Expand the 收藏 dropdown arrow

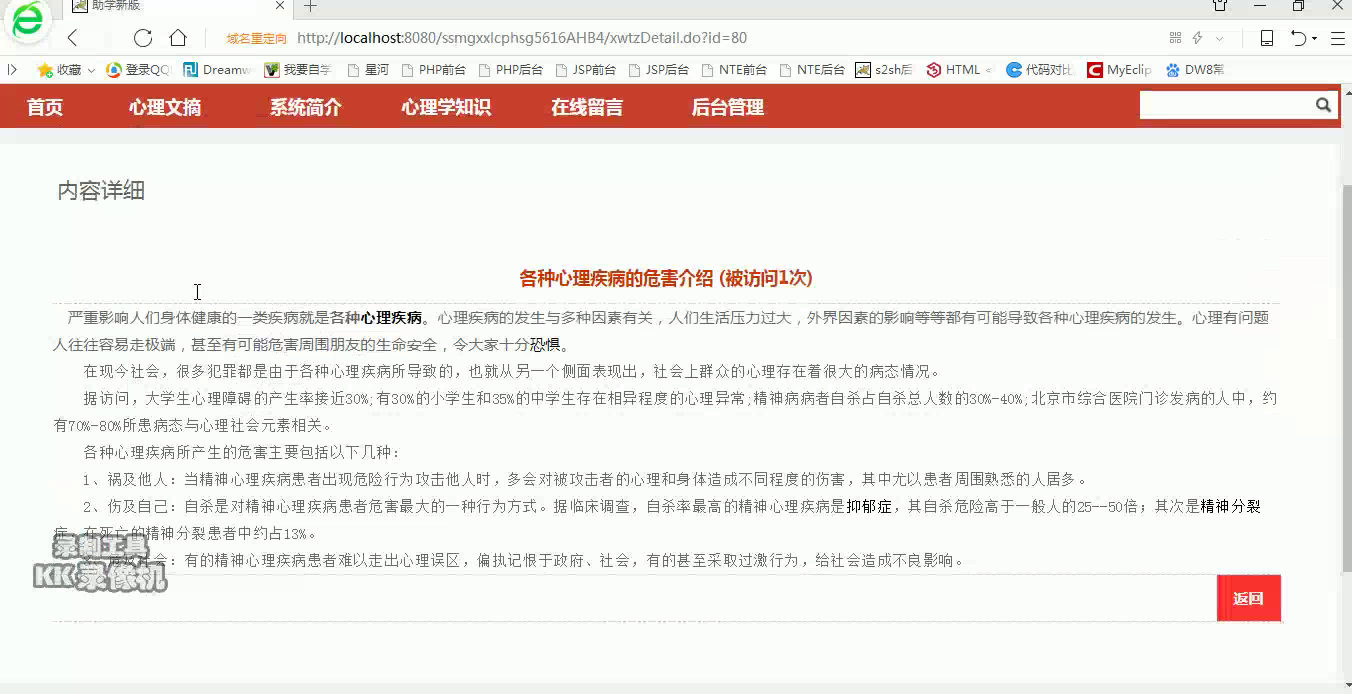tap(91, 71)
